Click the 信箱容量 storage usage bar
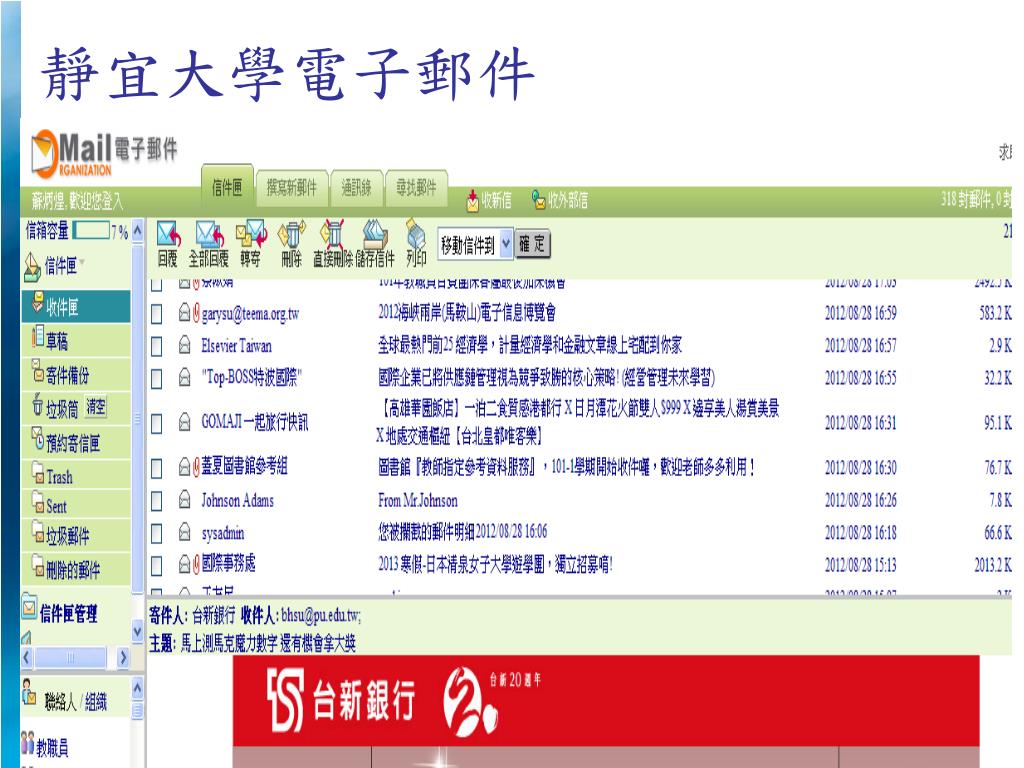Screen dimensions: 1024x768 click(x=91, y=230)
